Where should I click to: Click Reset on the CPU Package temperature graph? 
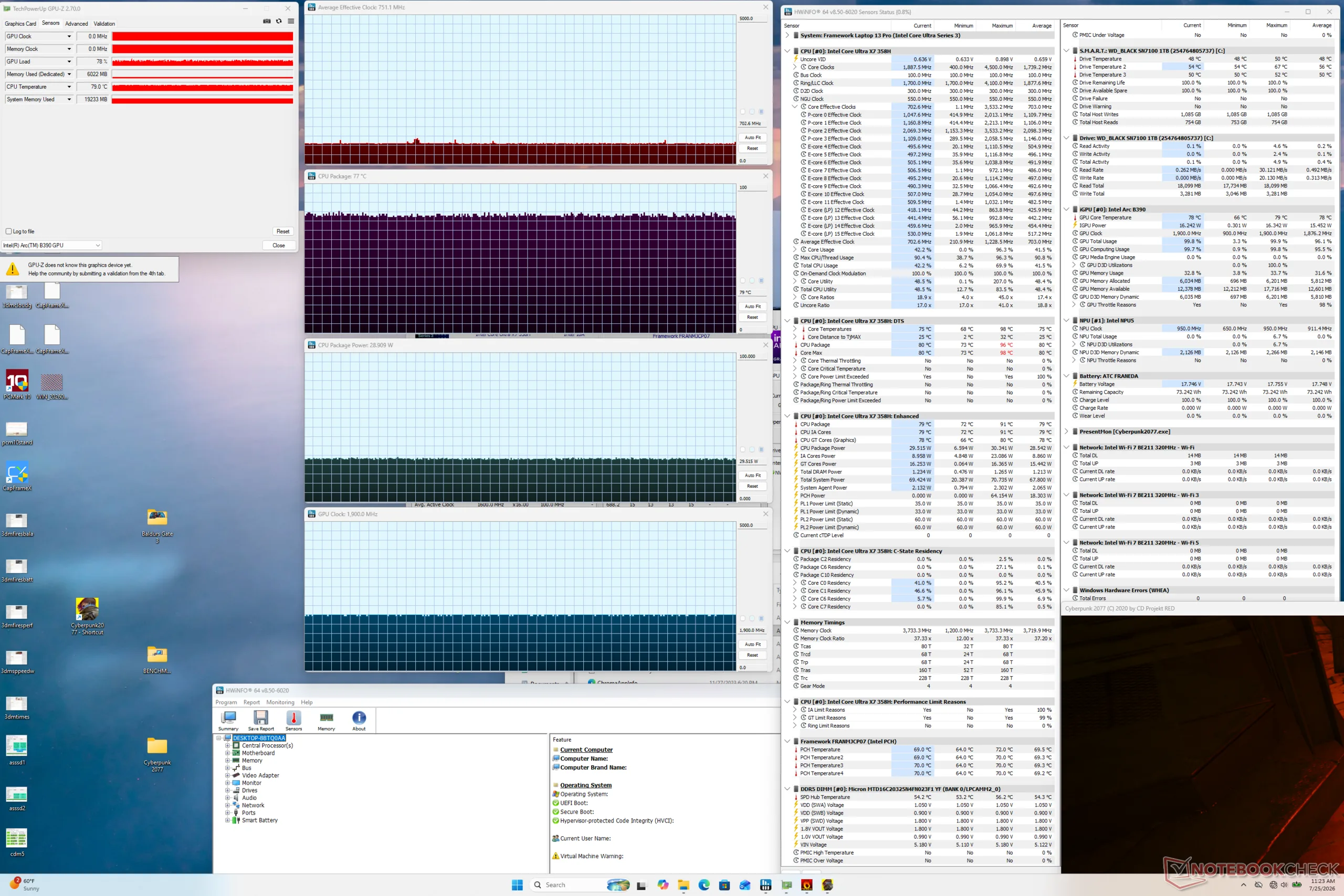(752, 317)
